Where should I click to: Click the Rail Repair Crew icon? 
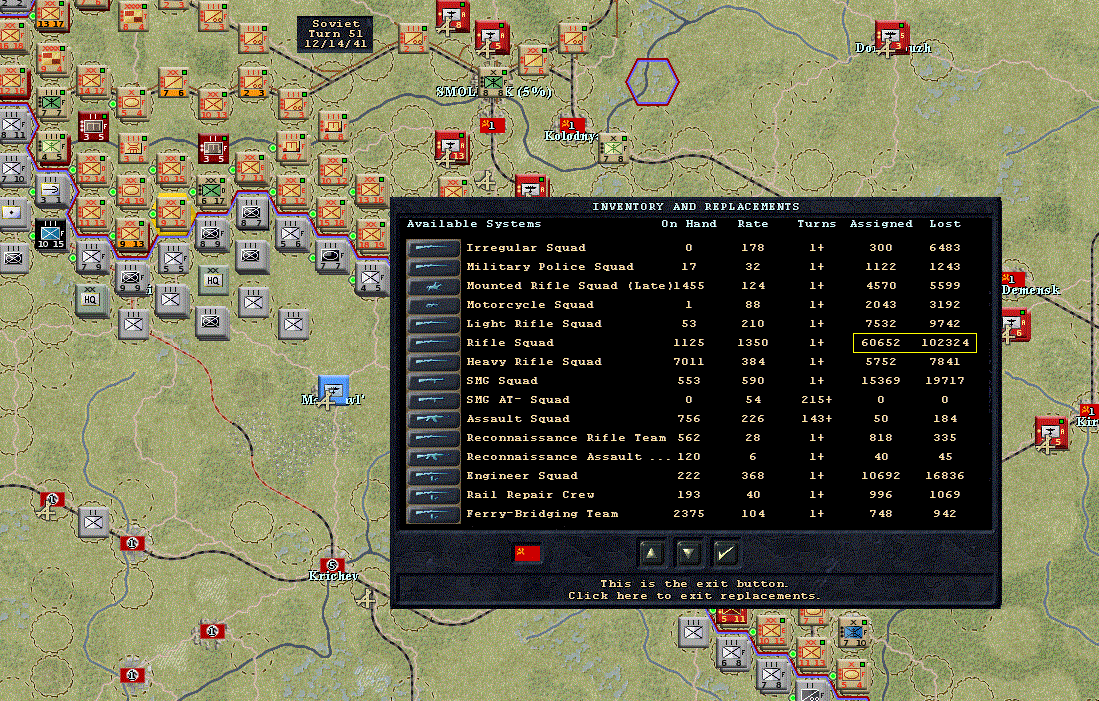(433, 494)
